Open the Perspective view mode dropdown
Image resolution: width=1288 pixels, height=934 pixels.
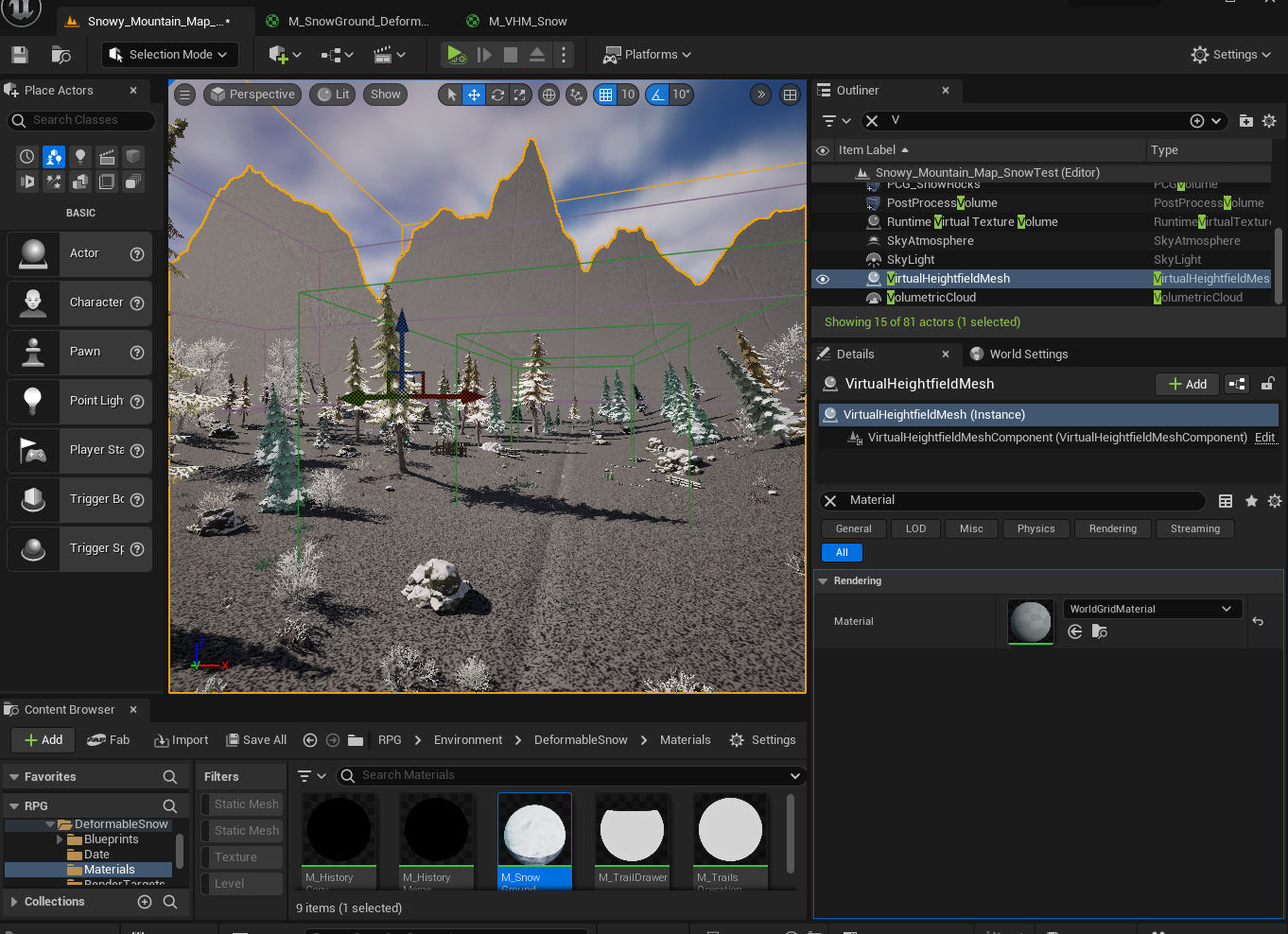(252, 95)
